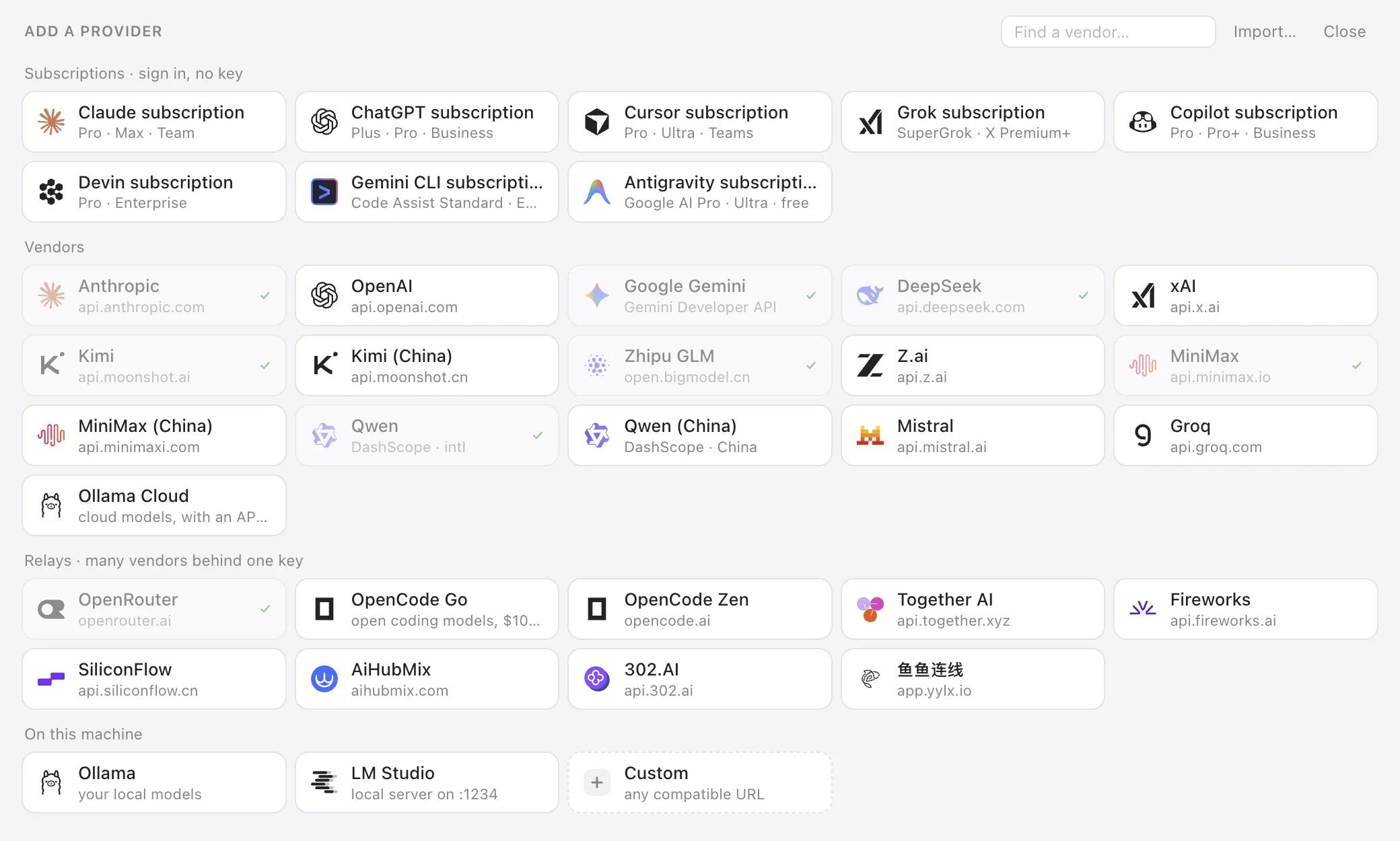Image resolution: width=1400 pixels, height=841 pixels.
Task: Click the Groq logo icon
Action: point(1143,435)
